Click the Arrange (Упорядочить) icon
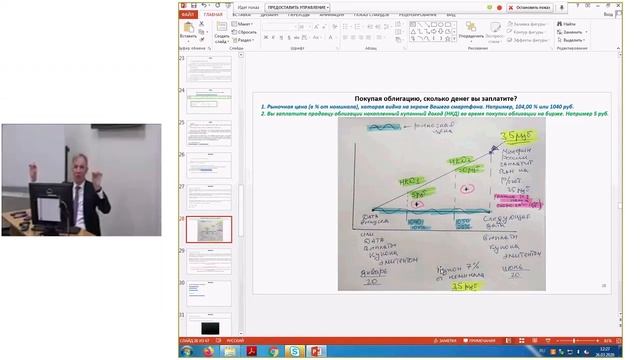The width and height of the screenshot is (640, 360). coord(471,27)
